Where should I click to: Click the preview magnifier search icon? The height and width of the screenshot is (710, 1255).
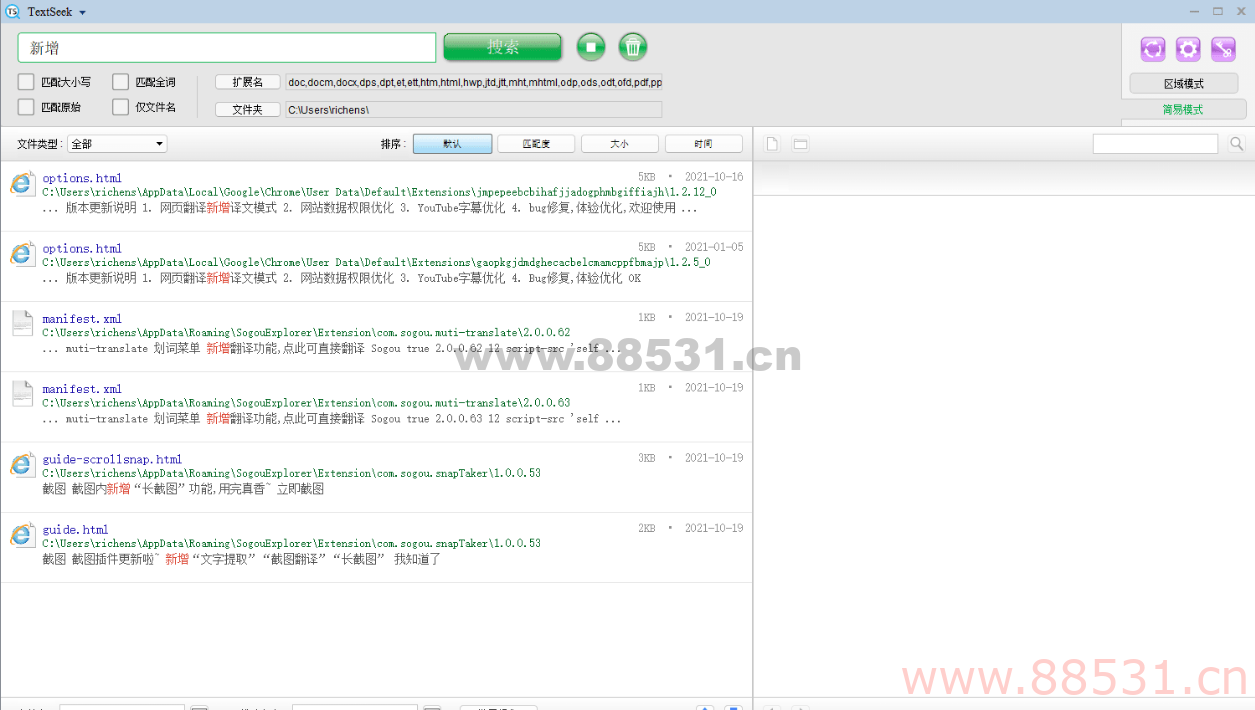1237,144
